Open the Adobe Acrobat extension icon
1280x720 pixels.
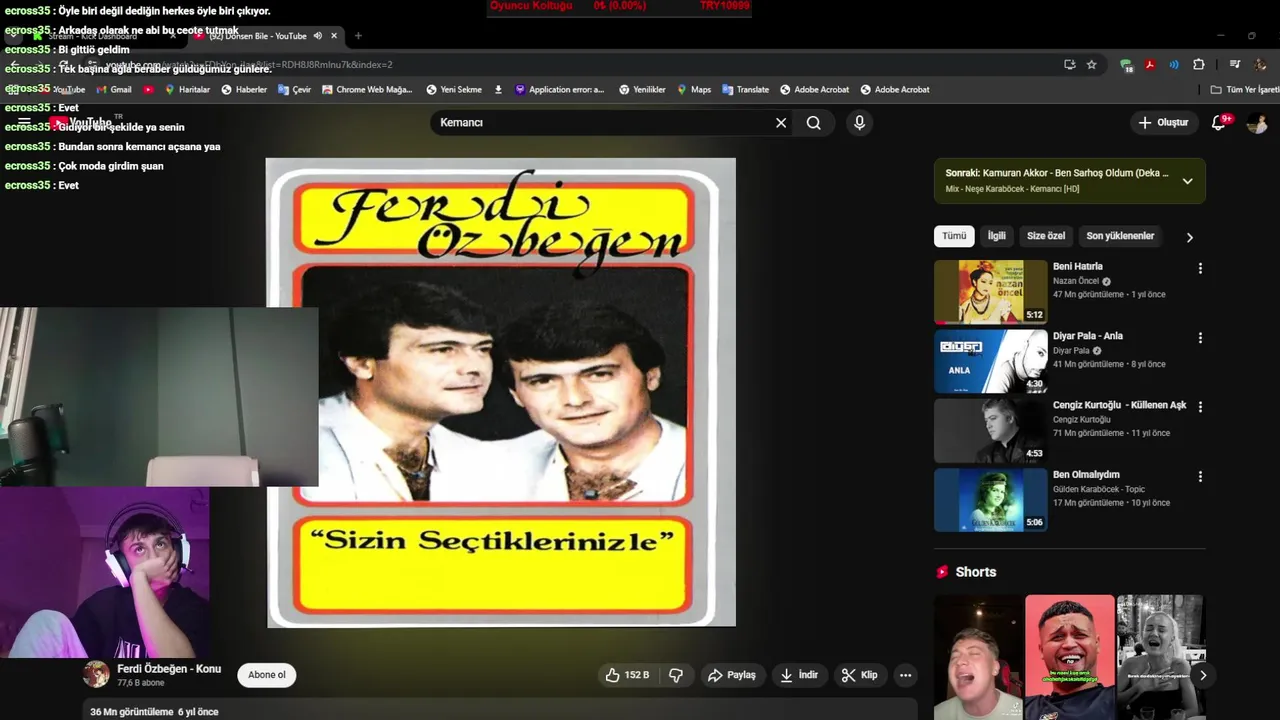(1150, 64)
